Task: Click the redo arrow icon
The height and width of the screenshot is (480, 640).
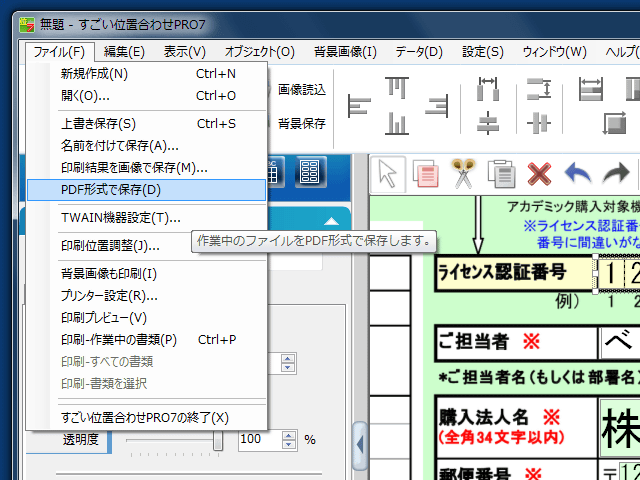Action: tap(616, 173)
